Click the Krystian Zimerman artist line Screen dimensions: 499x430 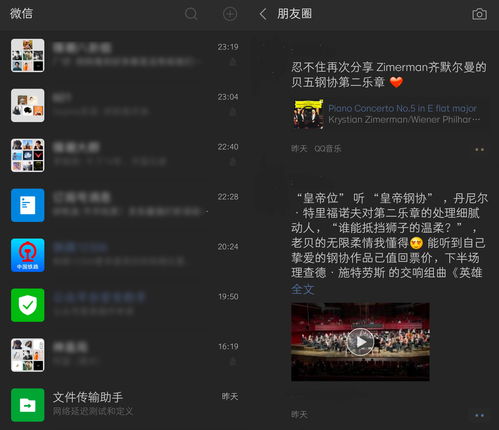(x=404, y=120)
